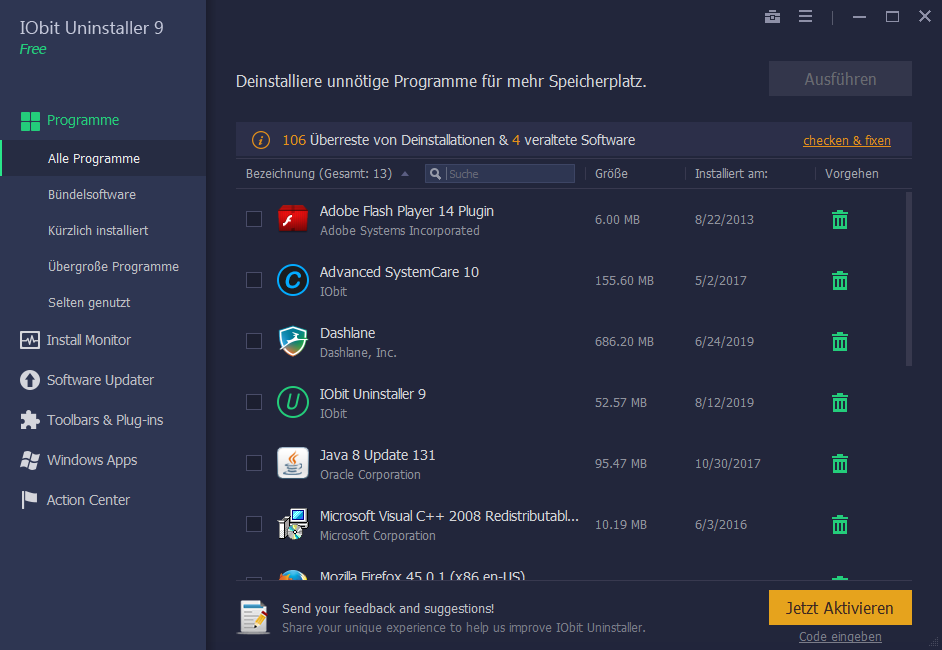Open the Action Center page

[88, 500]
